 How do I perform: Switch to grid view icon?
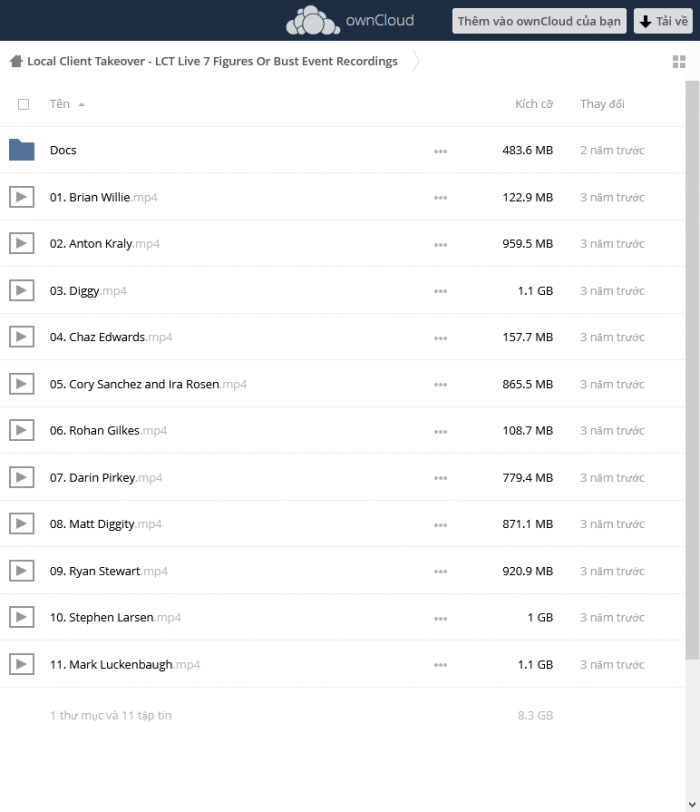coord(679,62)
